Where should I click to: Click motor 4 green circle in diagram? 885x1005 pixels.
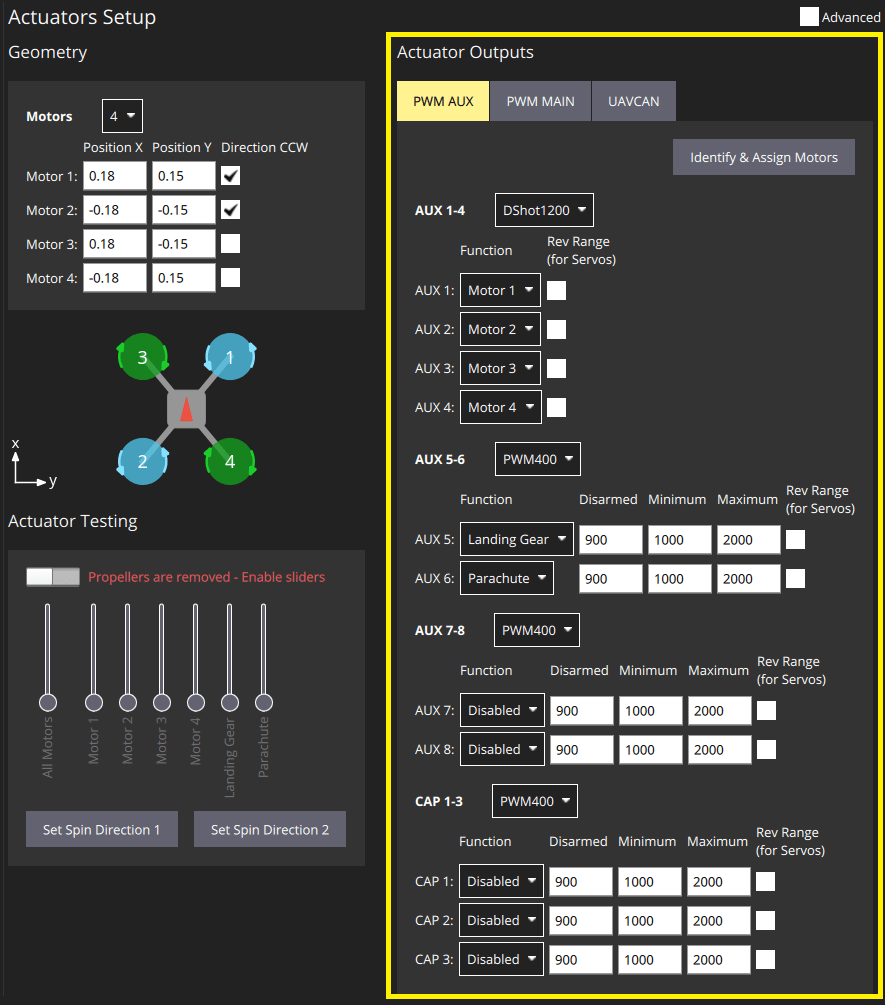(x=230, y=461)
